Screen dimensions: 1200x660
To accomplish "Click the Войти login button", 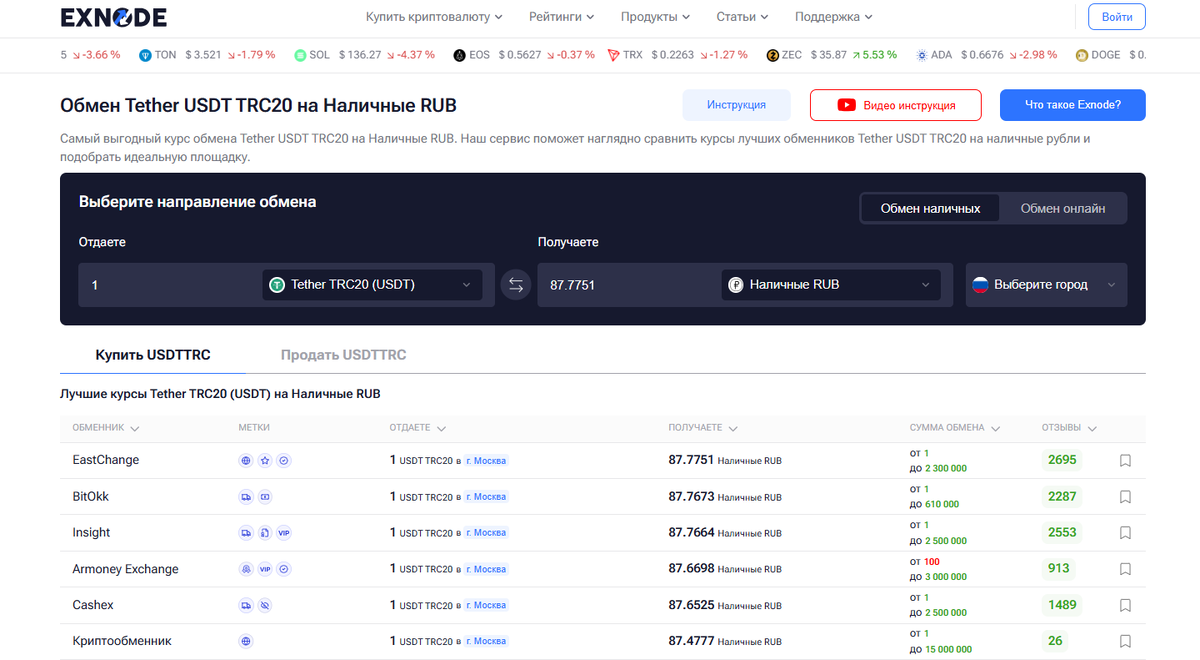I will [1117, 17].
